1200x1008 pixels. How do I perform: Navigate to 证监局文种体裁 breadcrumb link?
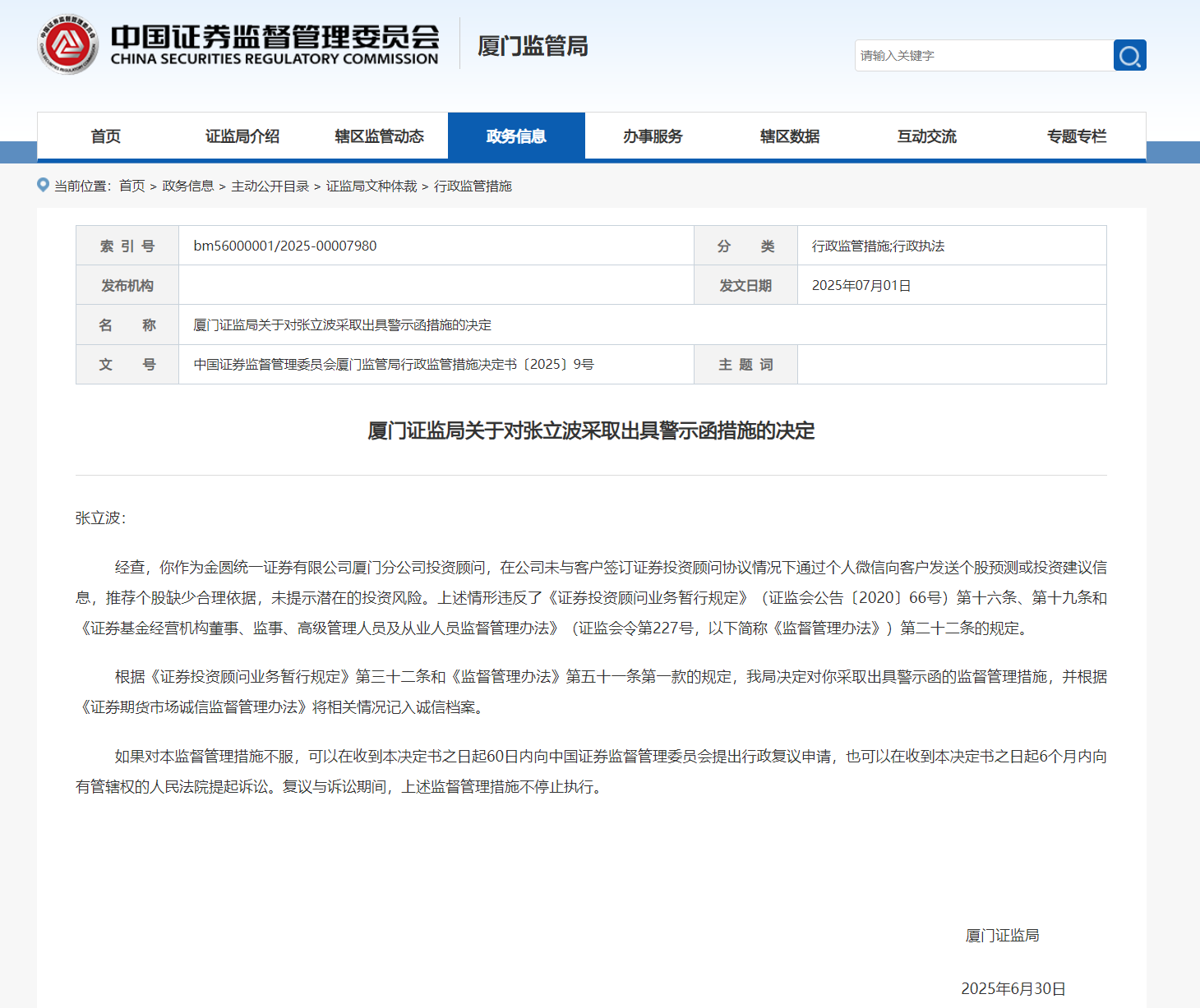click(372, 186)
